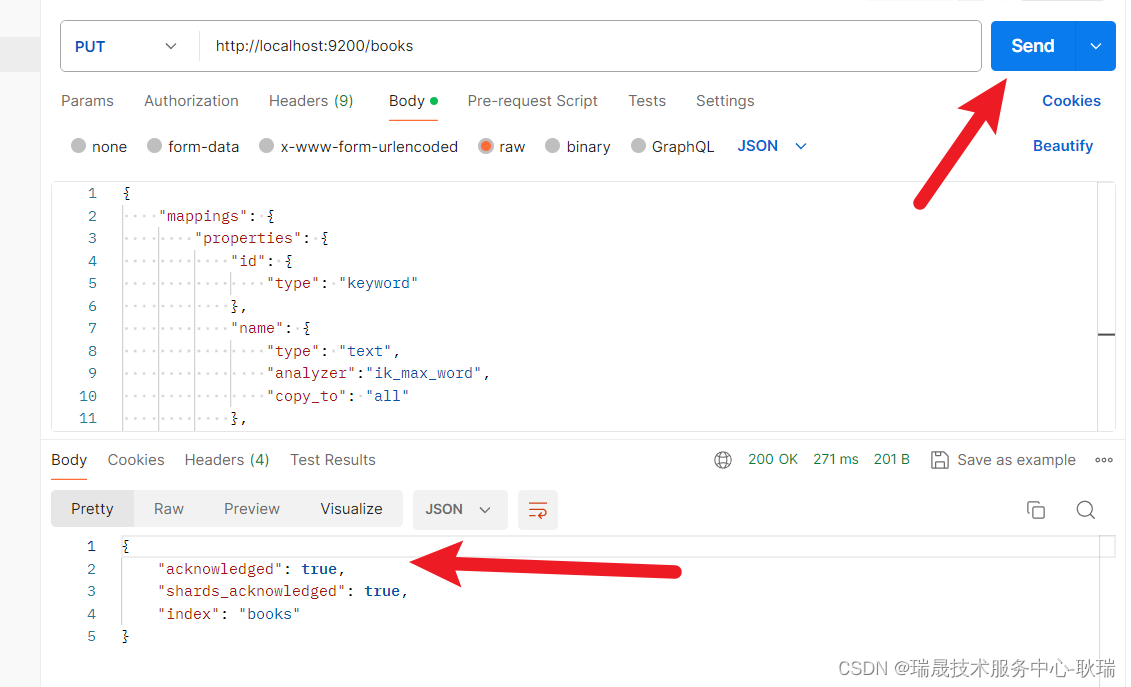This screenshot has width=1131, height=687.
Task: Click line number 7 in request editor
Action: (92, 328)
